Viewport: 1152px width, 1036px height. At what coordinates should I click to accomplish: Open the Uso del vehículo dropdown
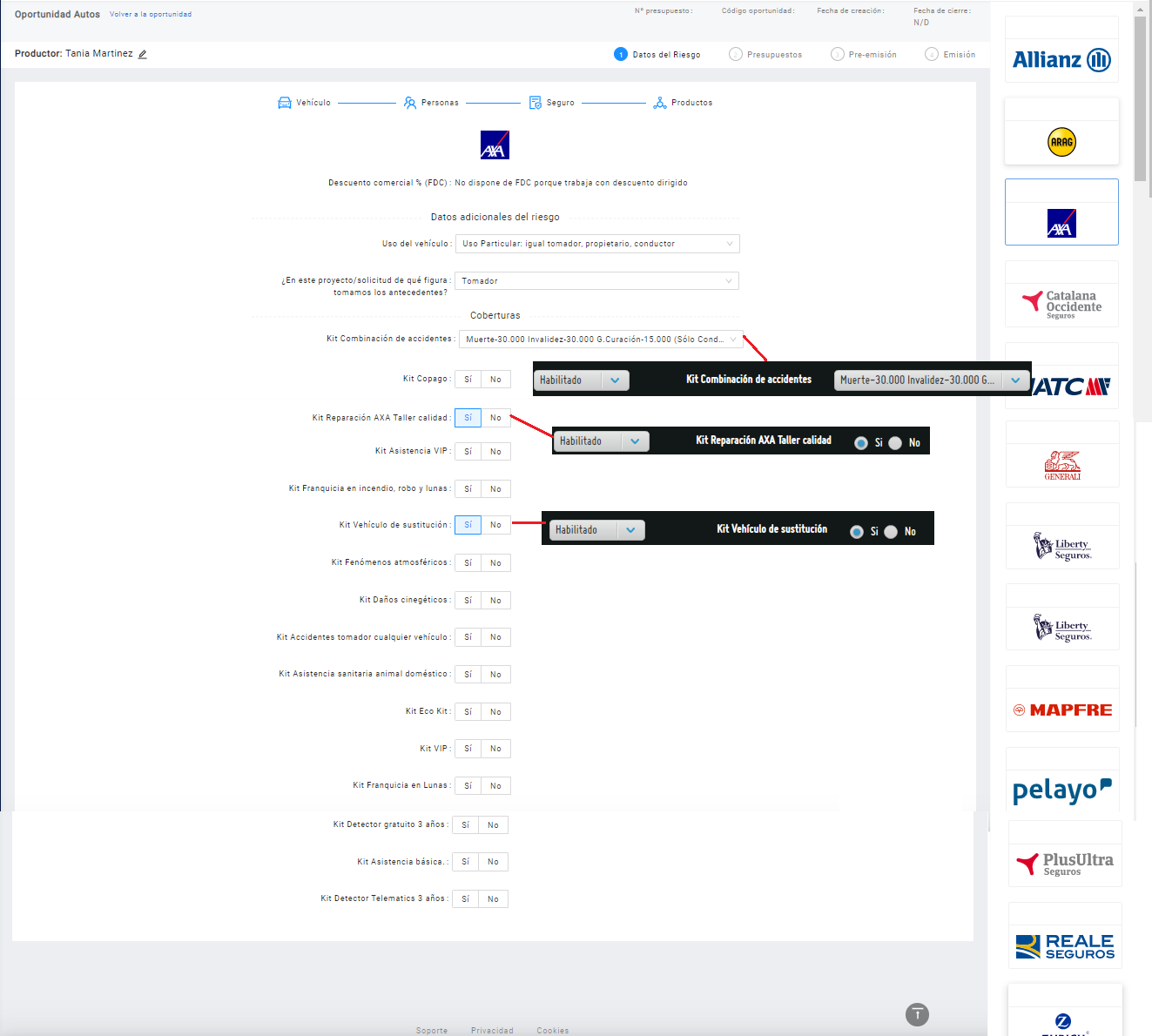click(x=597, y=244)
